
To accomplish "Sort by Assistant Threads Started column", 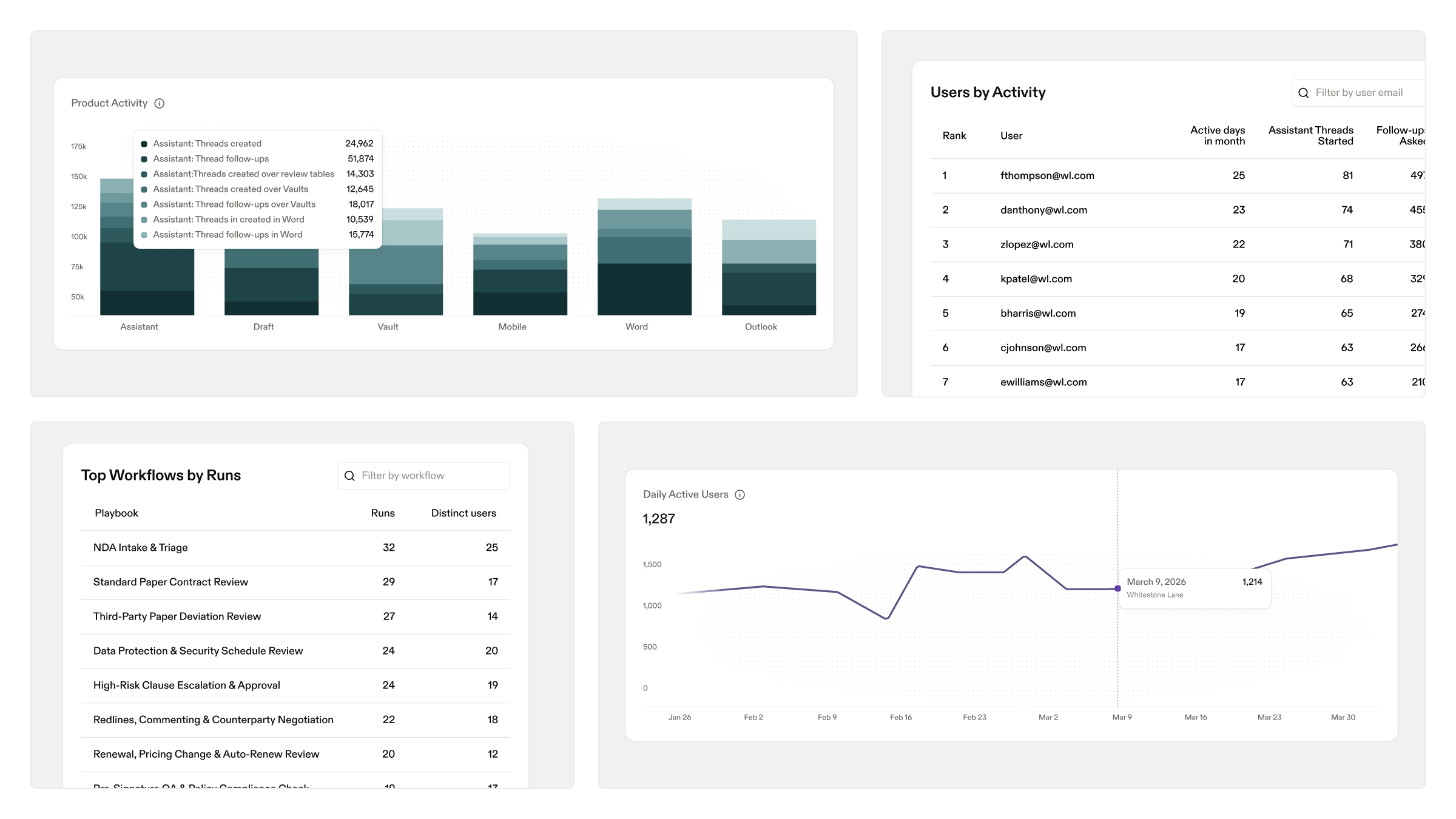I will [x=1310, y=136].
